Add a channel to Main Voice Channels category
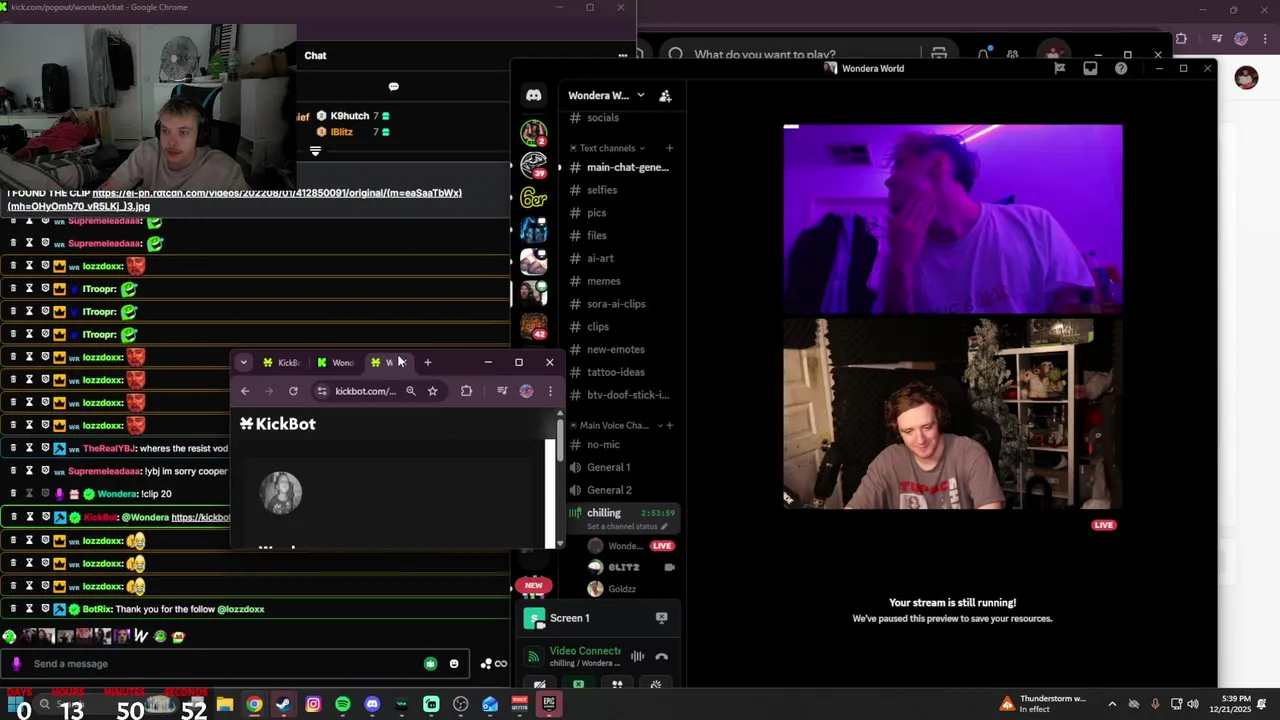This screenshot has width=1280, height=720. (x=669, y=426)
